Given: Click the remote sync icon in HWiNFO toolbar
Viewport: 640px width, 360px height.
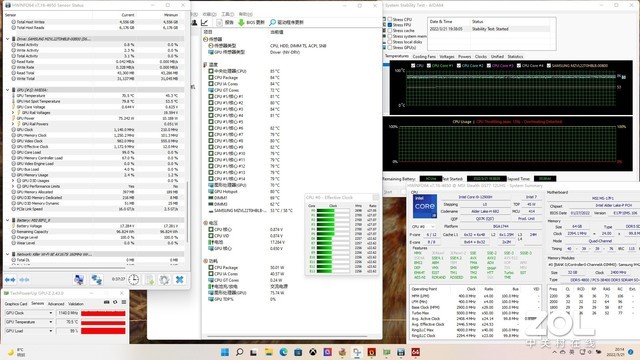Looking at the screenshot, I should (97, 280).
